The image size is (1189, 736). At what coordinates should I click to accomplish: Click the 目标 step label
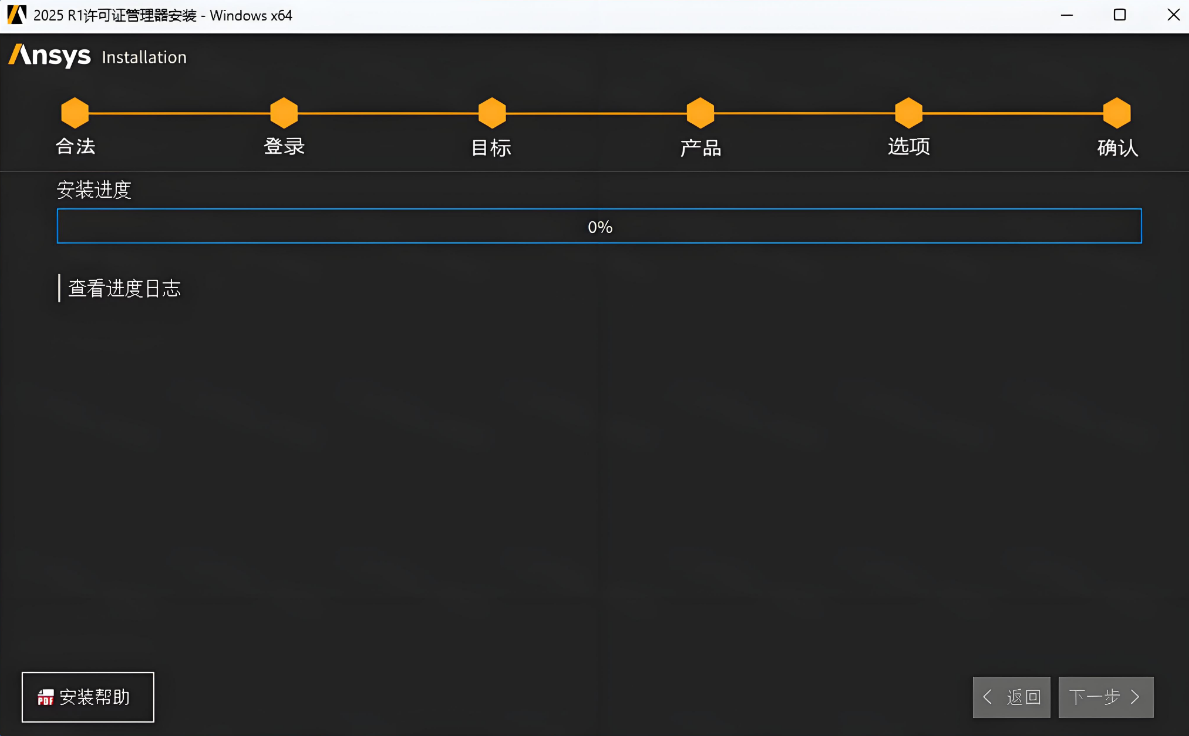coord(491,147)
